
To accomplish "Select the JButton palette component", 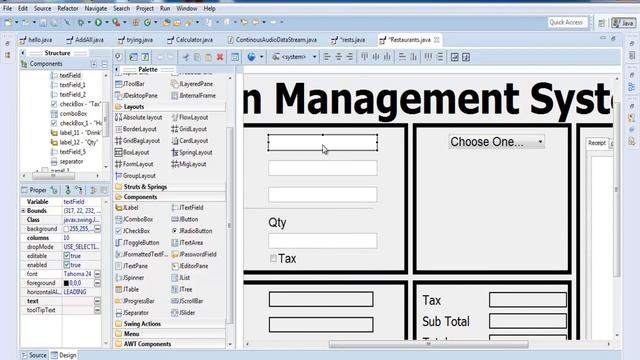I will pyautogui.click(x=184, y=219).
